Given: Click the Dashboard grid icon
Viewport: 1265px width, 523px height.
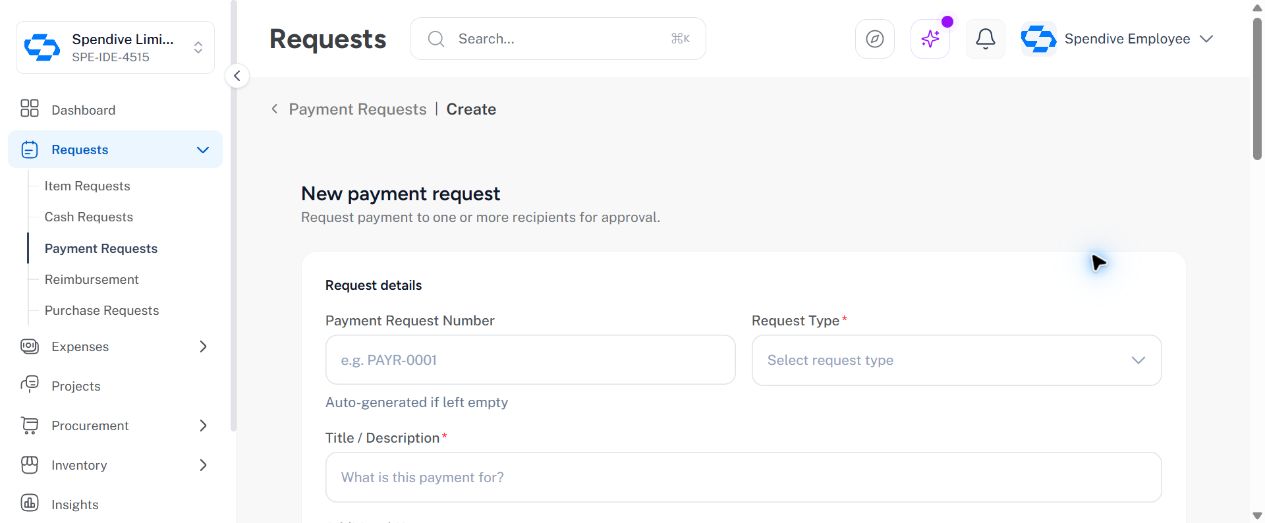Looking at the screenshot, I should click(30, 109).
